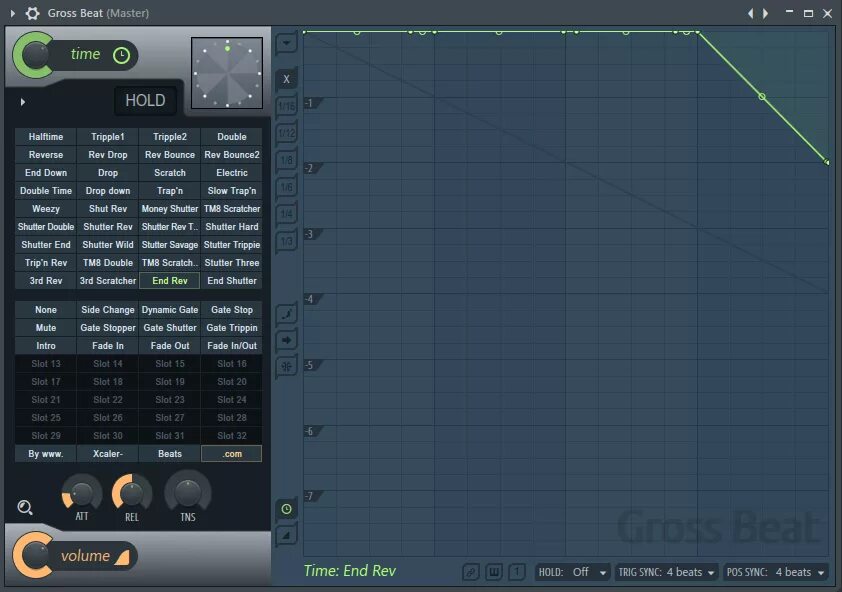The width and height of the screenshot is (842, 592).
Task: Select the Trap'n time preset
Action: point(170,191)
